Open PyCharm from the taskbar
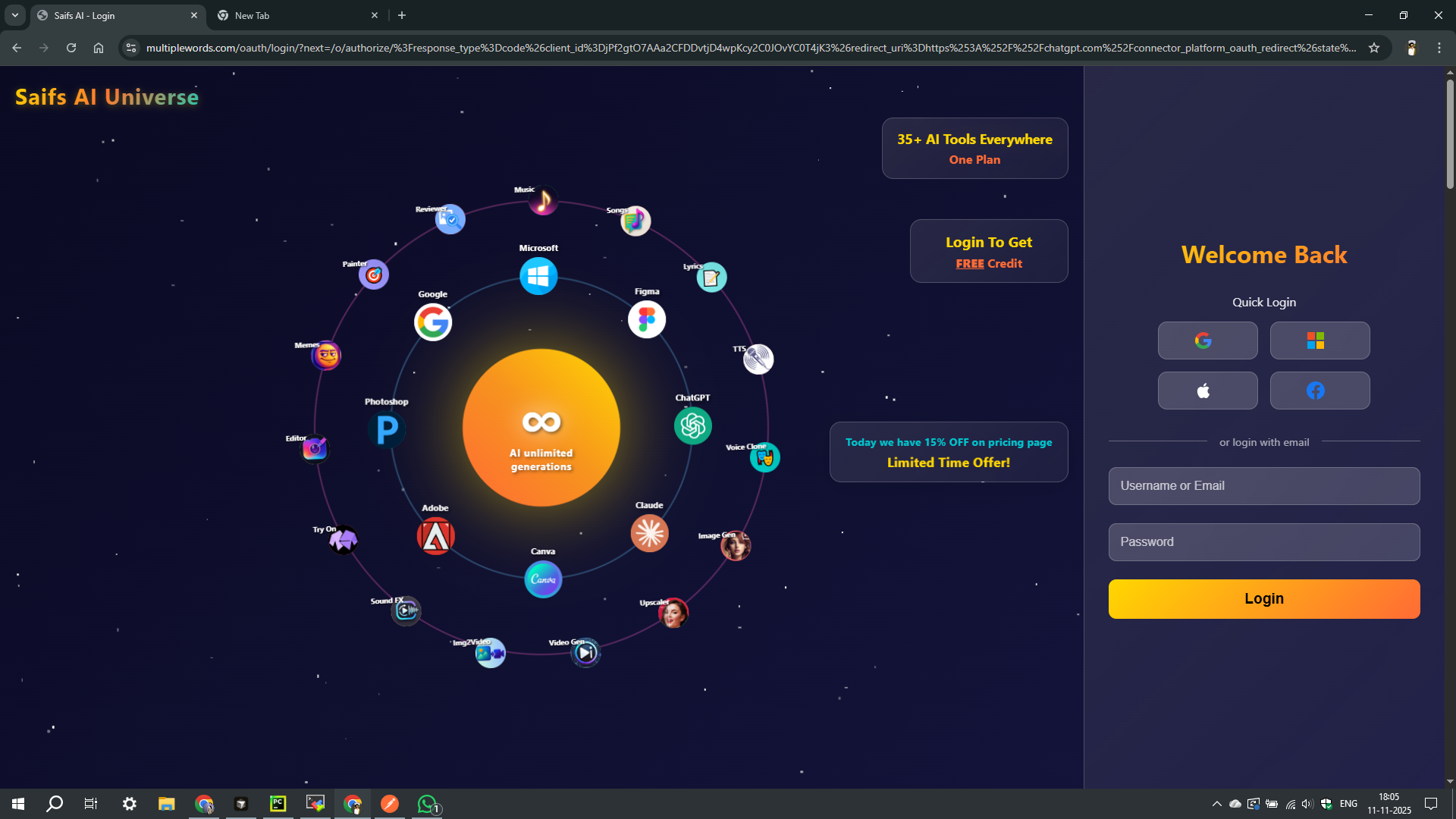 278,804
